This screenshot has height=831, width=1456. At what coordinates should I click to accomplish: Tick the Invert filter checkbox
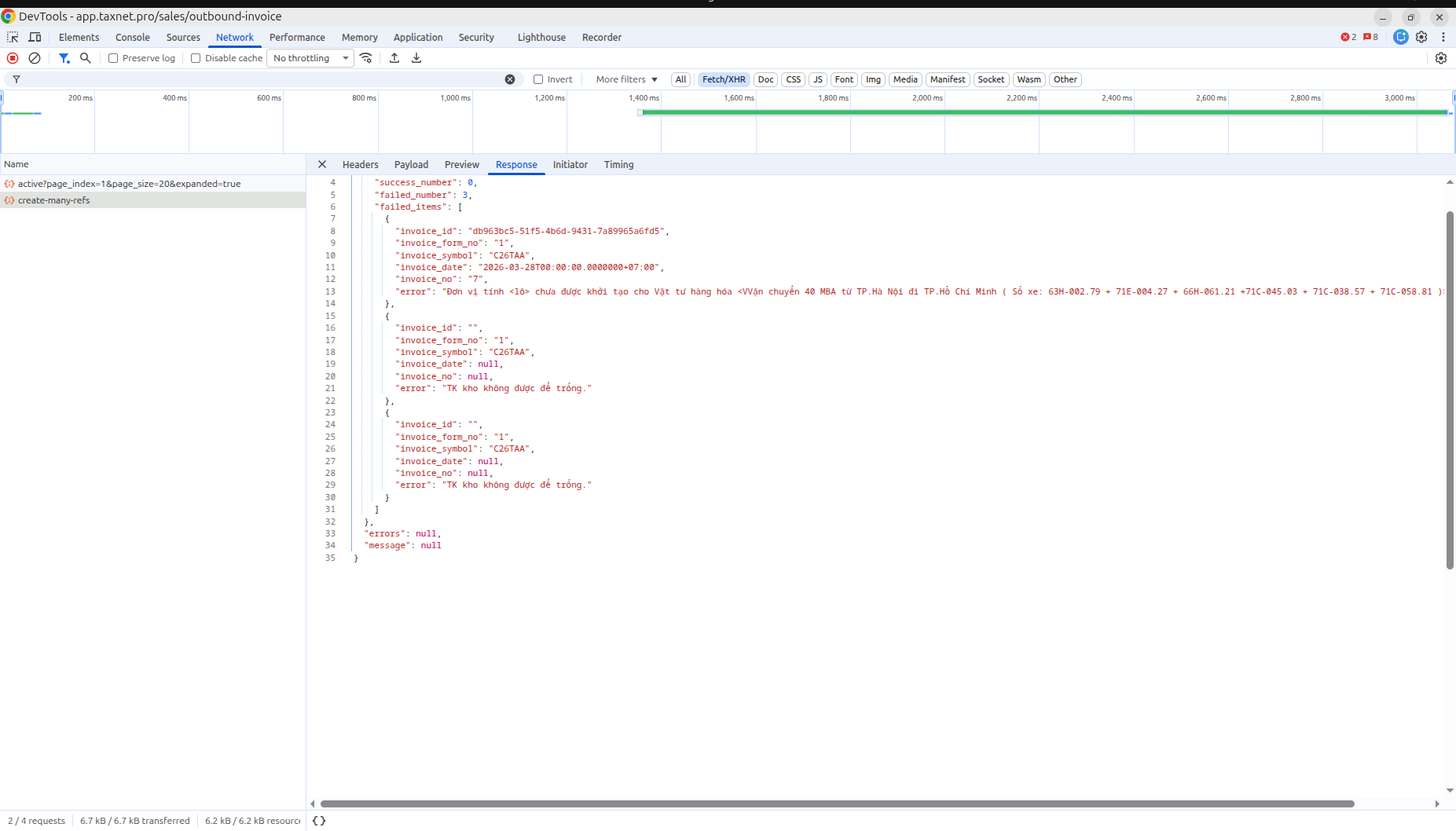click(538, 79)
